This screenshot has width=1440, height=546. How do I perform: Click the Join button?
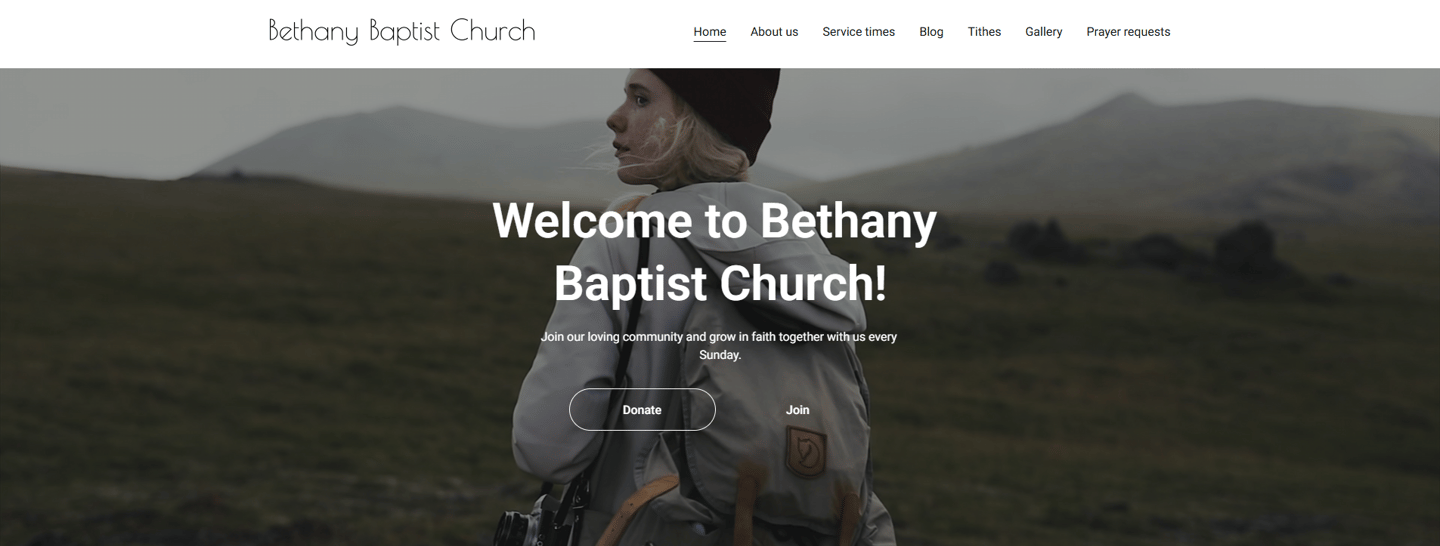pyautogui.click(x=797, y=410)
